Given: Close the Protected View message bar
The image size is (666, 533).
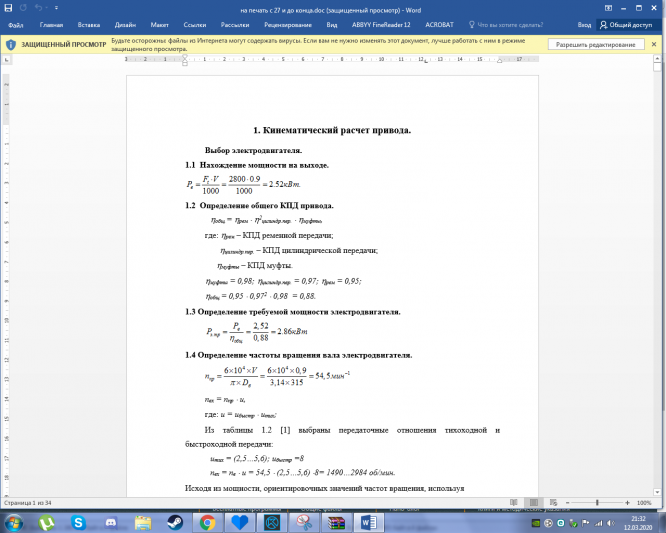Looking at the screenshot, I should [654, 44].
